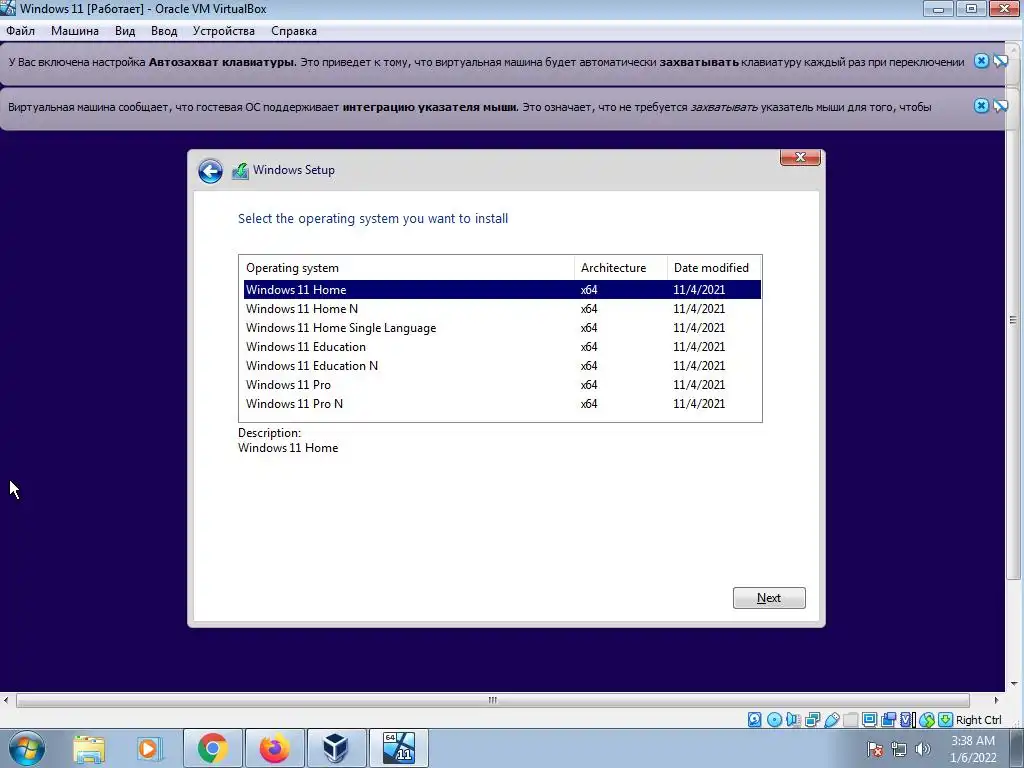Open the Вид menu
Image resolution: width=1024 pixels, height=768 pixels.
tap(125, 31)
